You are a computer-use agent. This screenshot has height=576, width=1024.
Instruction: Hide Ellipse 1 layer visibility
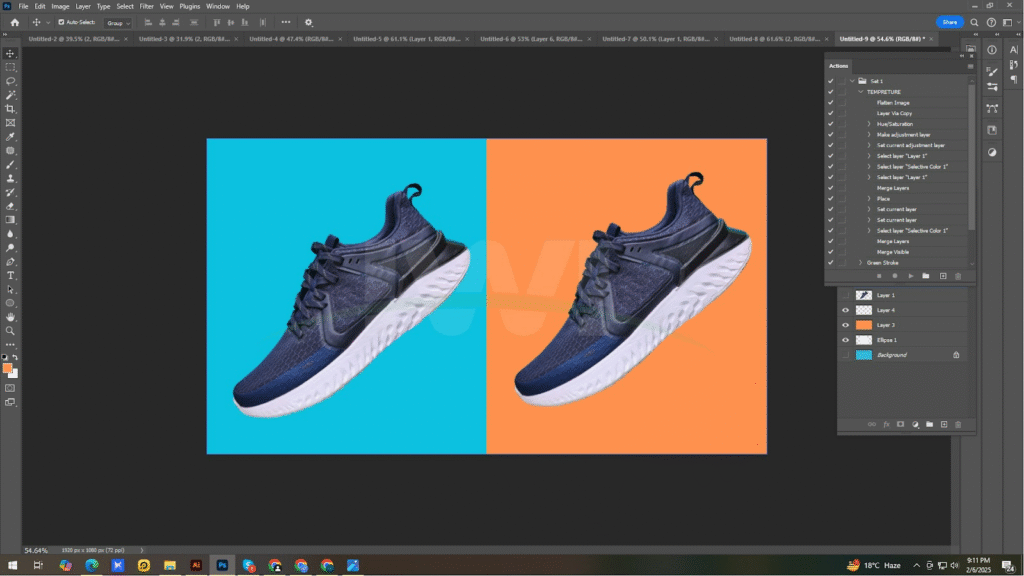pos(846,340)
